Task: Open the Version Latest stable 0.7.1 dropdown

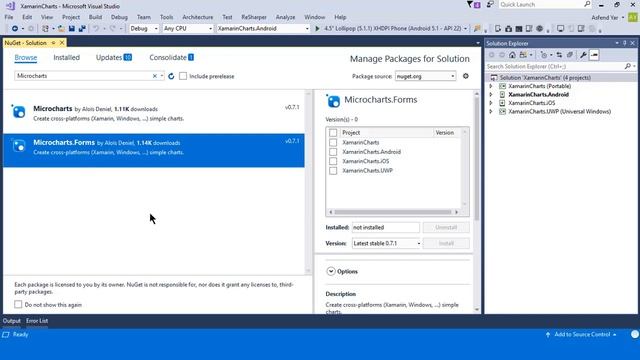Action: click(387, 243)
